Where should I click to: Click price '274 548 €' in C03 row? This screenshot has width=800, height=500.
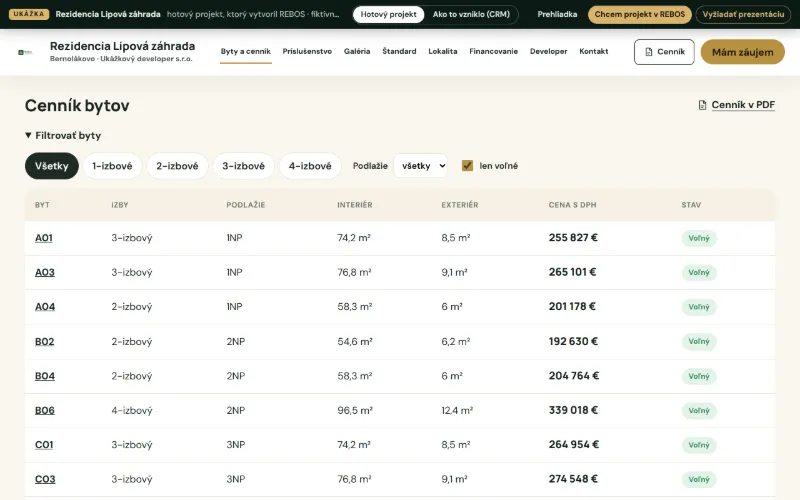pyautogui.click(x=573, y=479)
